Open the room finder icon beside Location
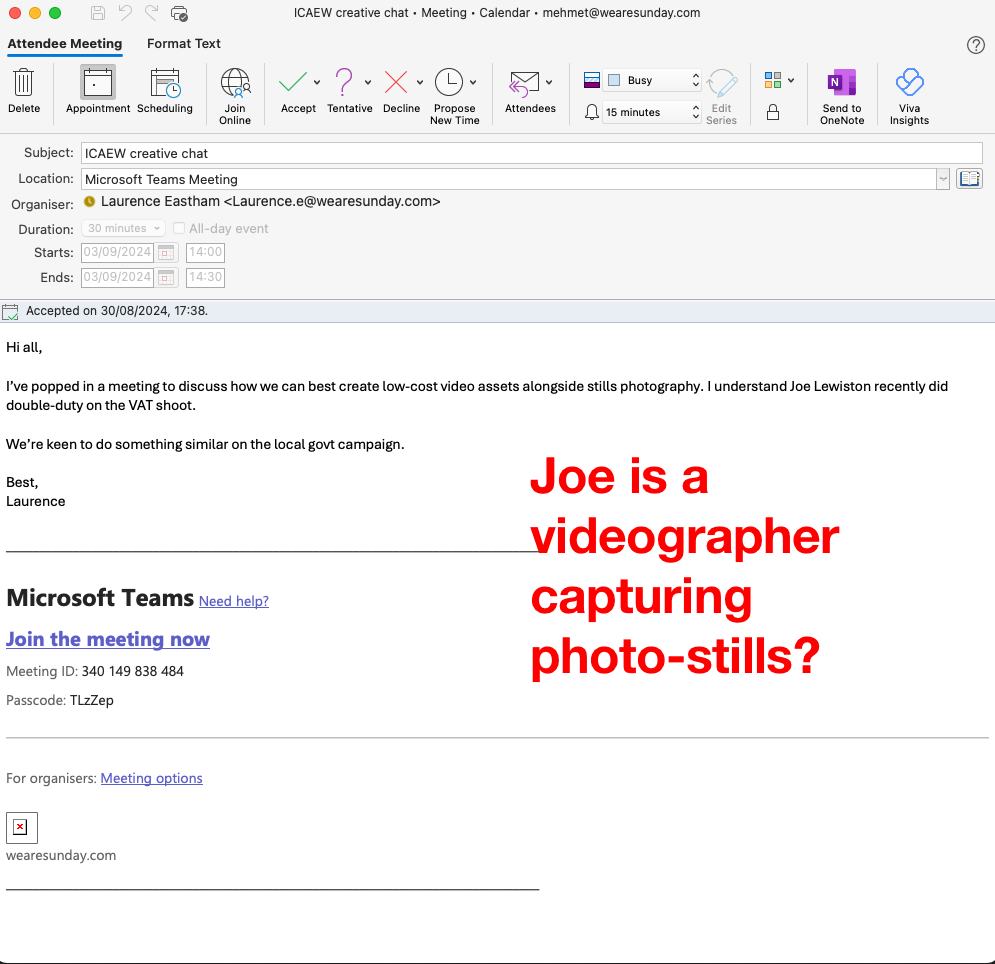The height and width of the screenshot is (964, 995). [969, 179]
